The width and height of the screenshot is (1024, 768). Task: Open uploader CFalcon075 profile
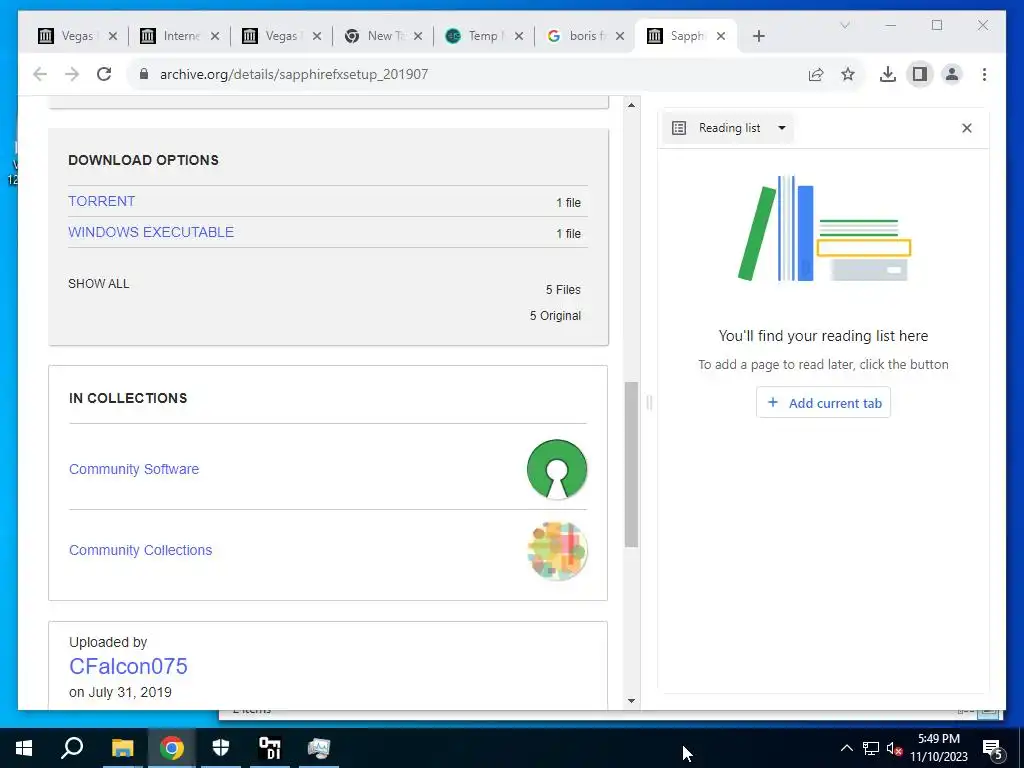(x=128, y=666)
